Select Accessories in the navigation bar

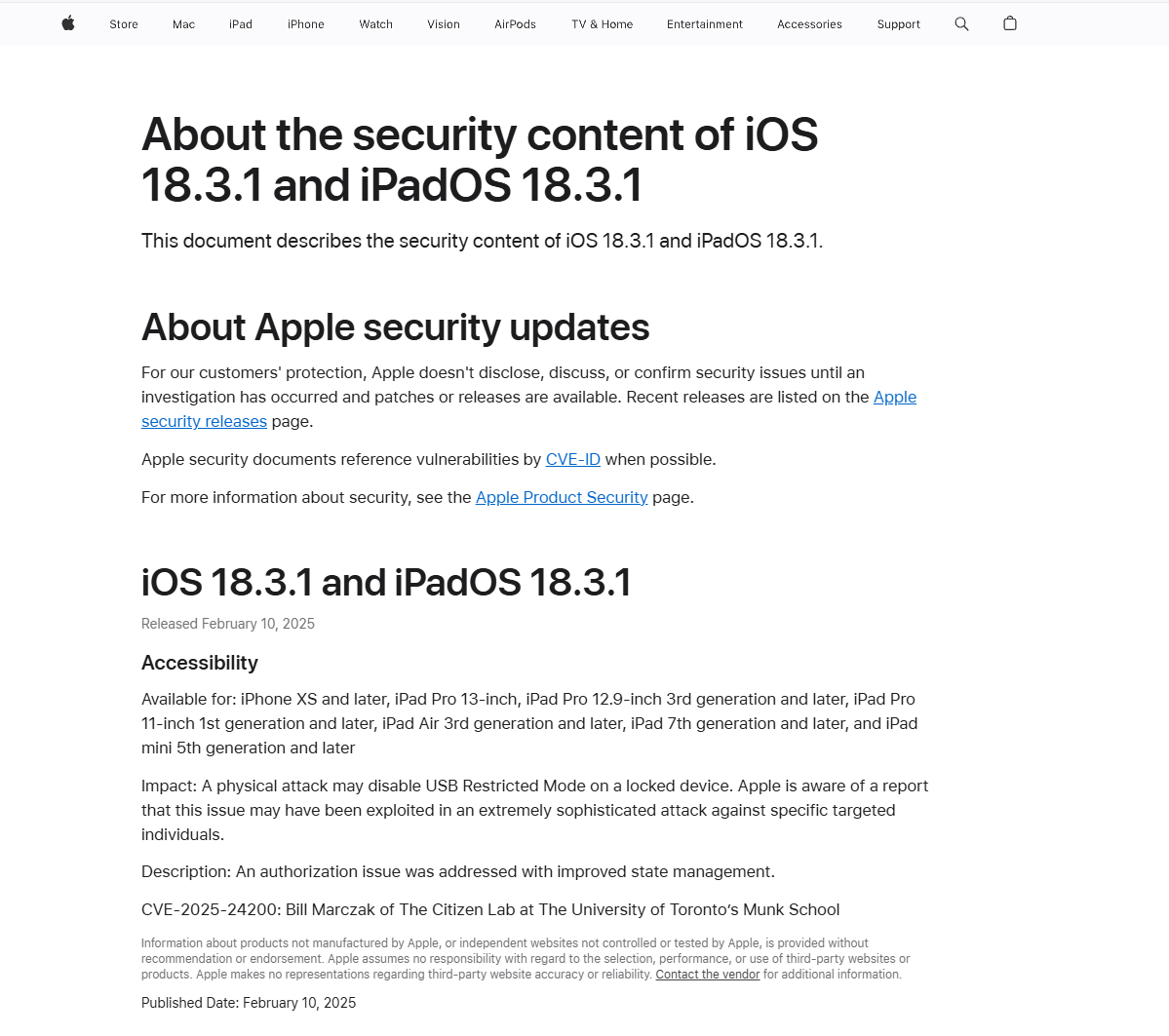point(809,23)
